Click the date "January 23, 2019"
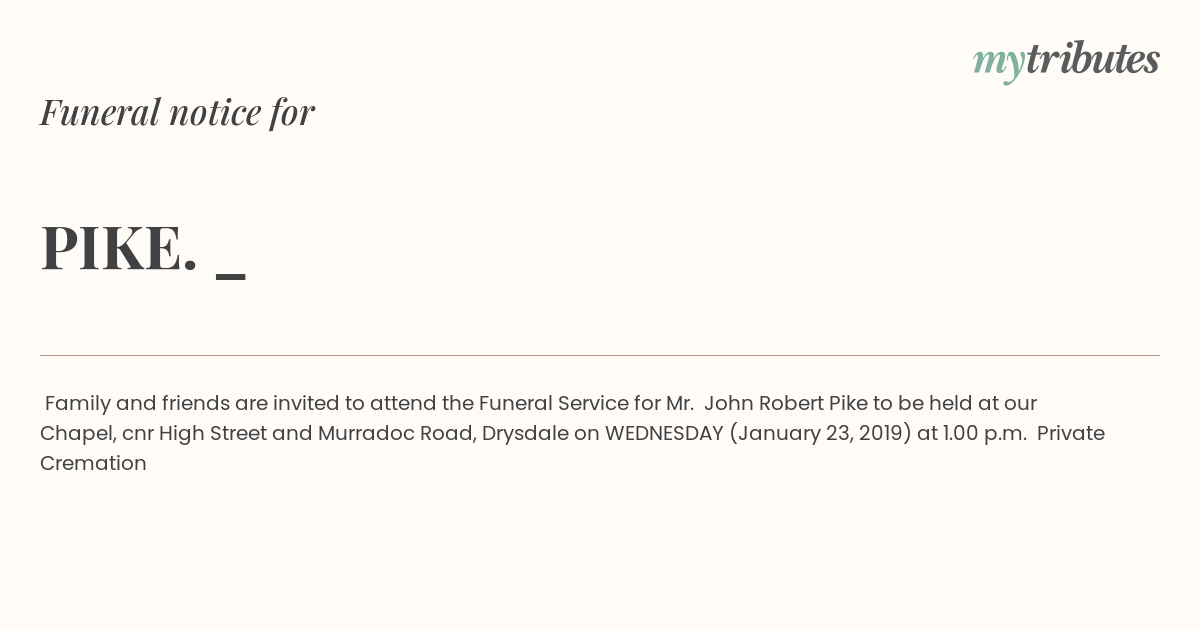This screenshot has width=1200, height=630. pyautogui.click(x=820, y=433)
